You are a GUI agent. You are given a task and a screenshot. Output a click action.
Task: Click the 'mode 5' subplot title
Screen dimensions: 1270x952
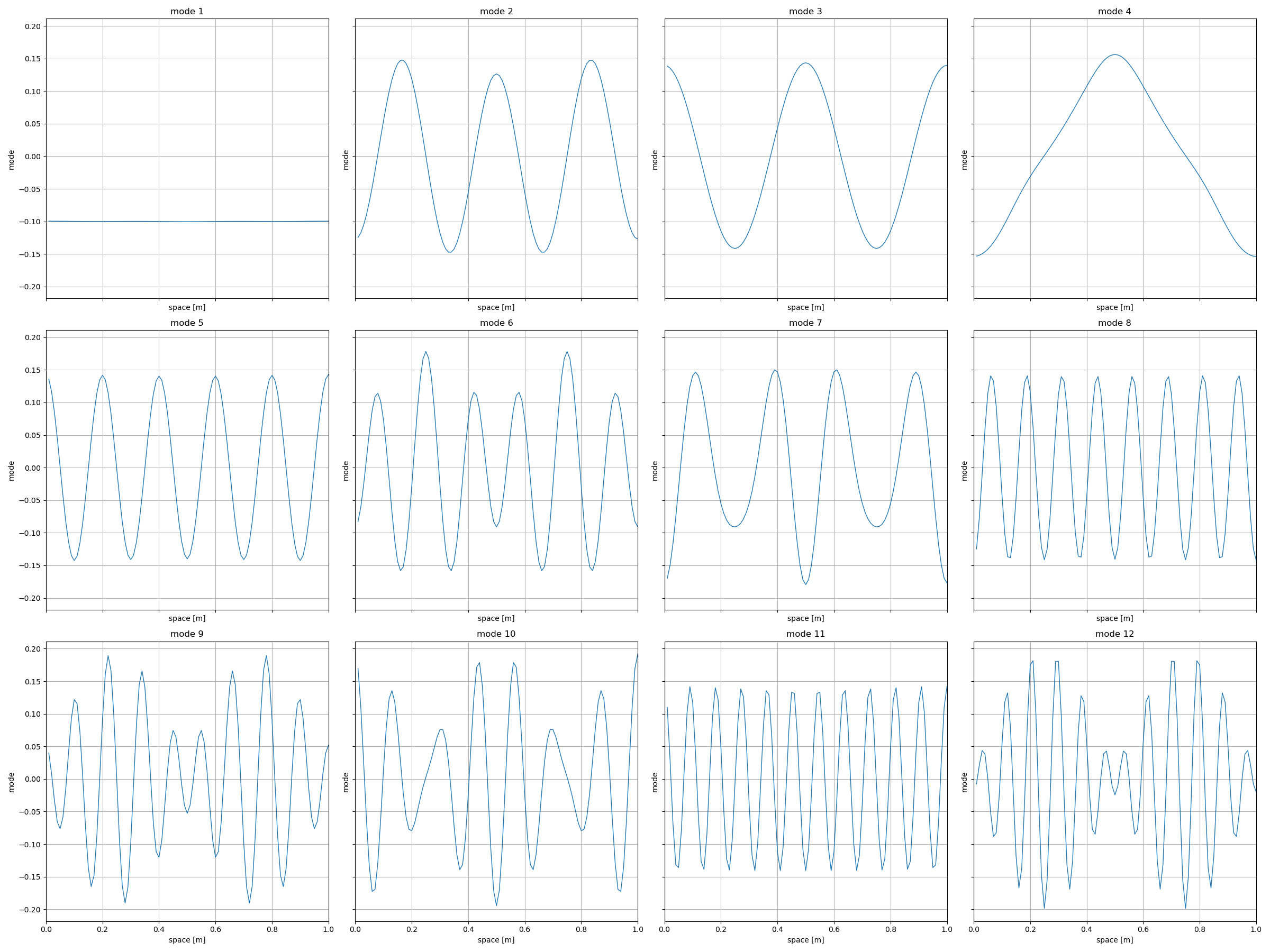(x=187, y=323)
